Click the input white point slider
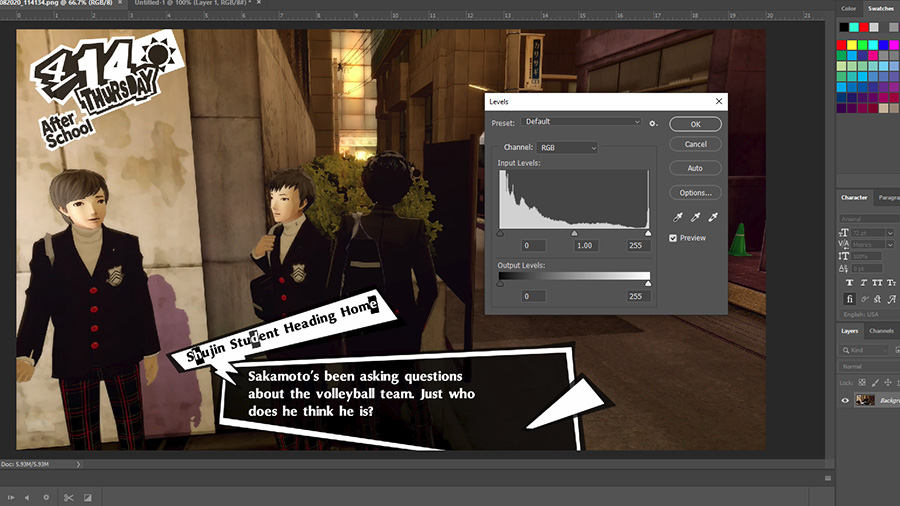Image resolution: width=900 pixels, height=506 pixels. point(648,233)
